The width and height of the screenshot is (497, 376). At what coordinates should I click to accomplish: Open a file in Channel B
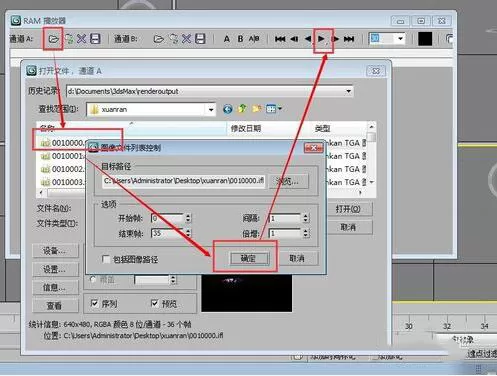pos(158,39)
